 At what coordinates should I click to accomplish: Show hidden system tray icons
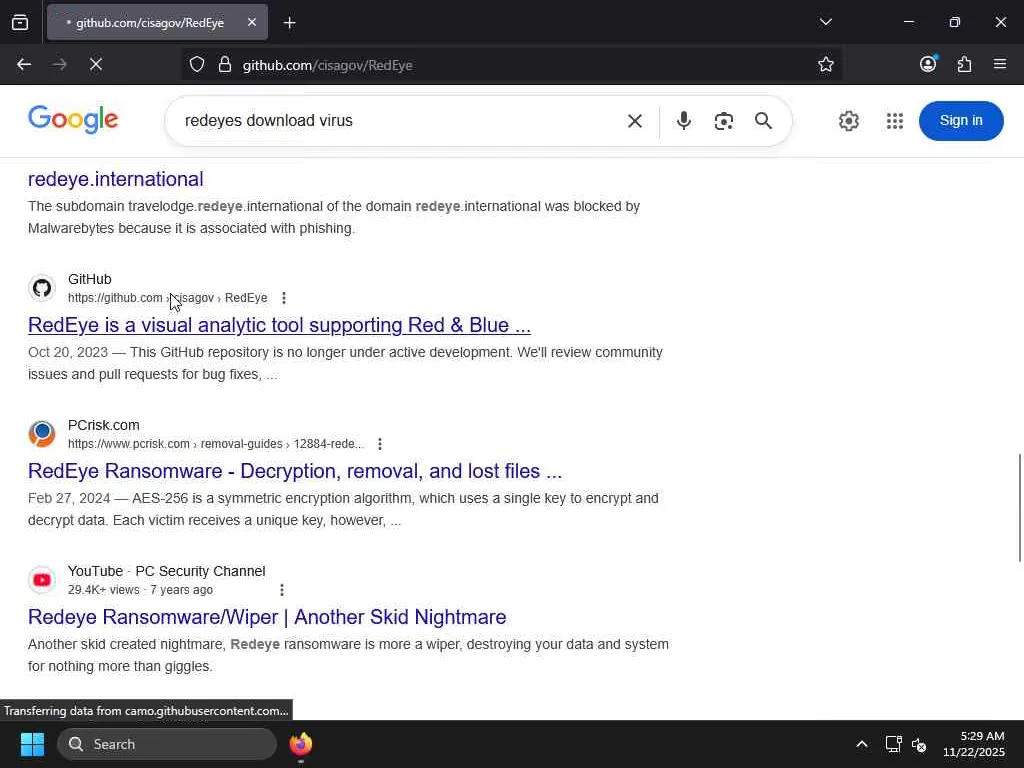click(x=861, y=744)
